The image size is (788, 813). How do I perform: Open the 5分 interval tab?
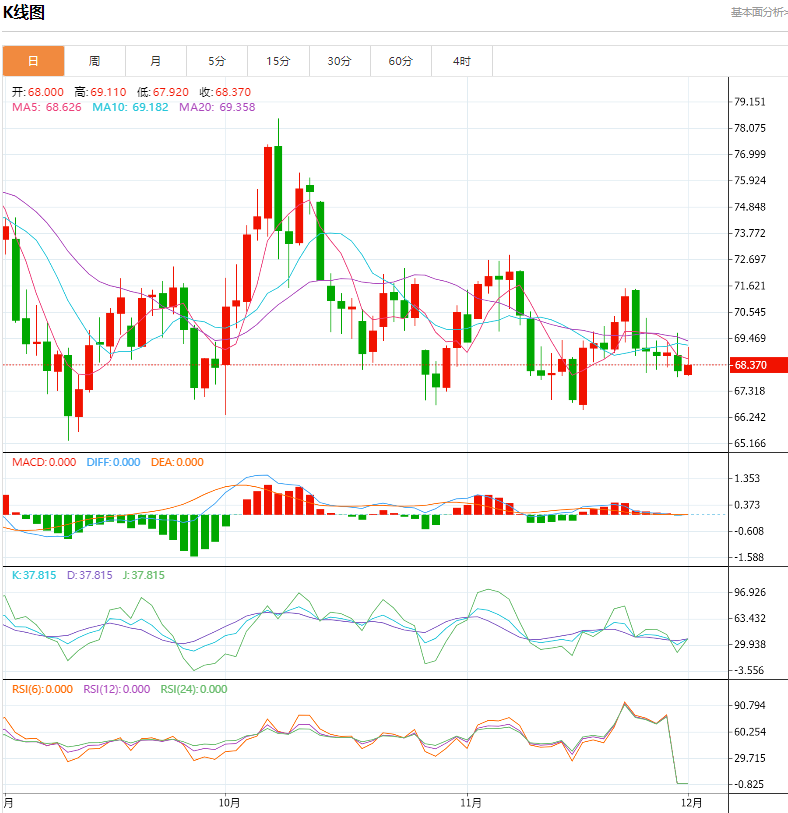217,61
